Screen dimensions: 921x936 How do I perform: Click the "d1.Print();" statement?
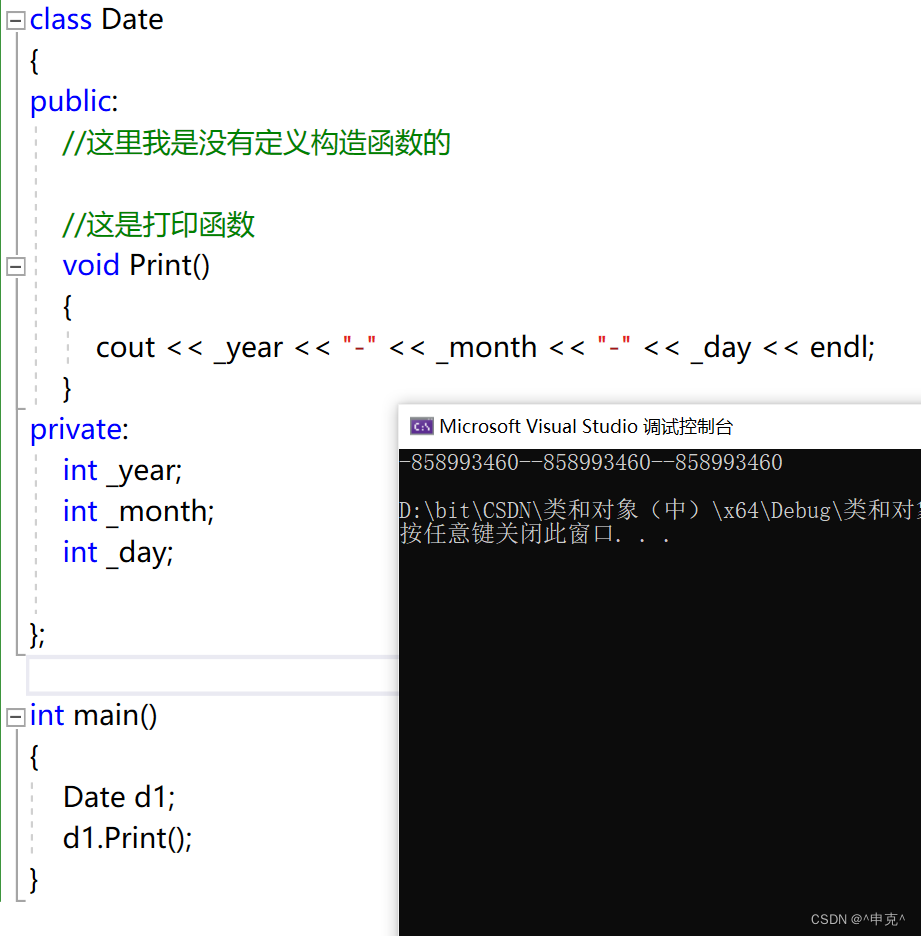pyautogui.click(x=128, y=839)
